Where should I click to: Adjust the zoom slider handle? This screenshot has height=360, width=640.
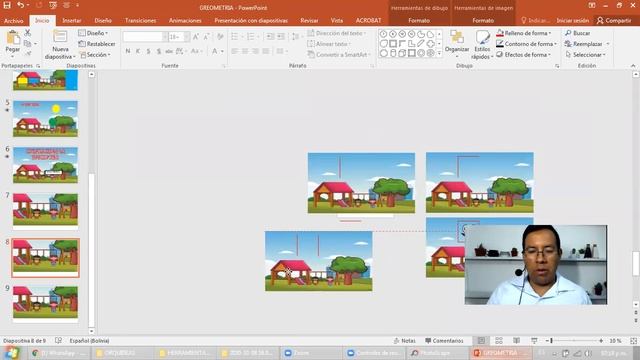(x=551, y=340)
